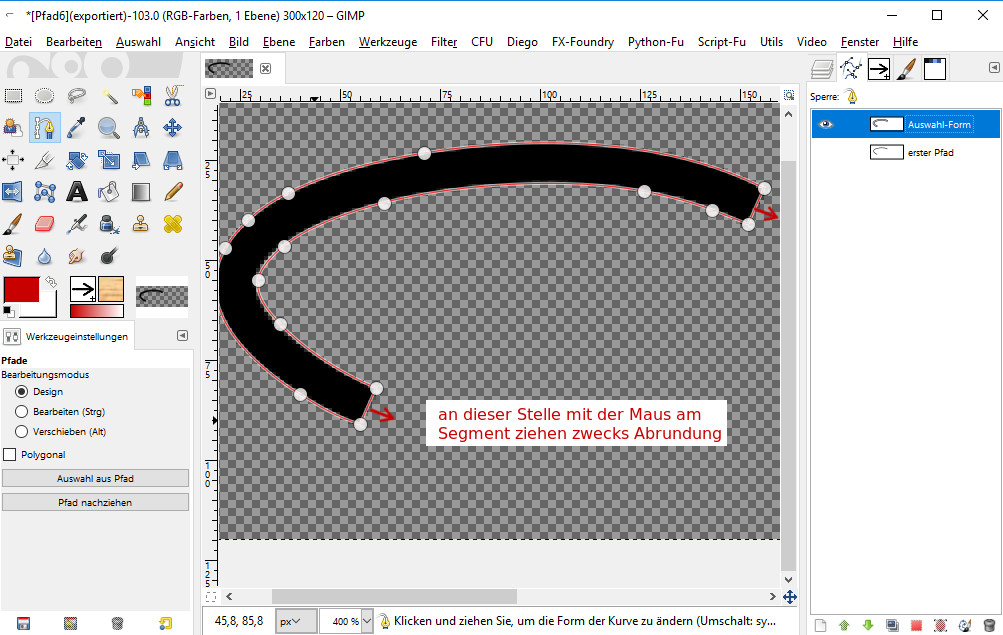This screenshot has height=635, width=1003.
Task: Open the Datei menu
Action: tap(18, 42)
